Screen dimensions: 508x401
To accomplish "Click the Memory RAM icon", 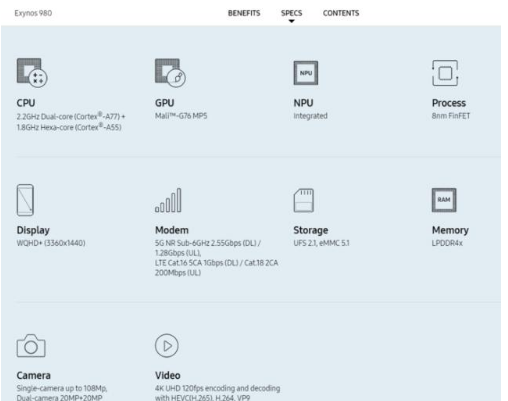I will [x=444, y=200].
